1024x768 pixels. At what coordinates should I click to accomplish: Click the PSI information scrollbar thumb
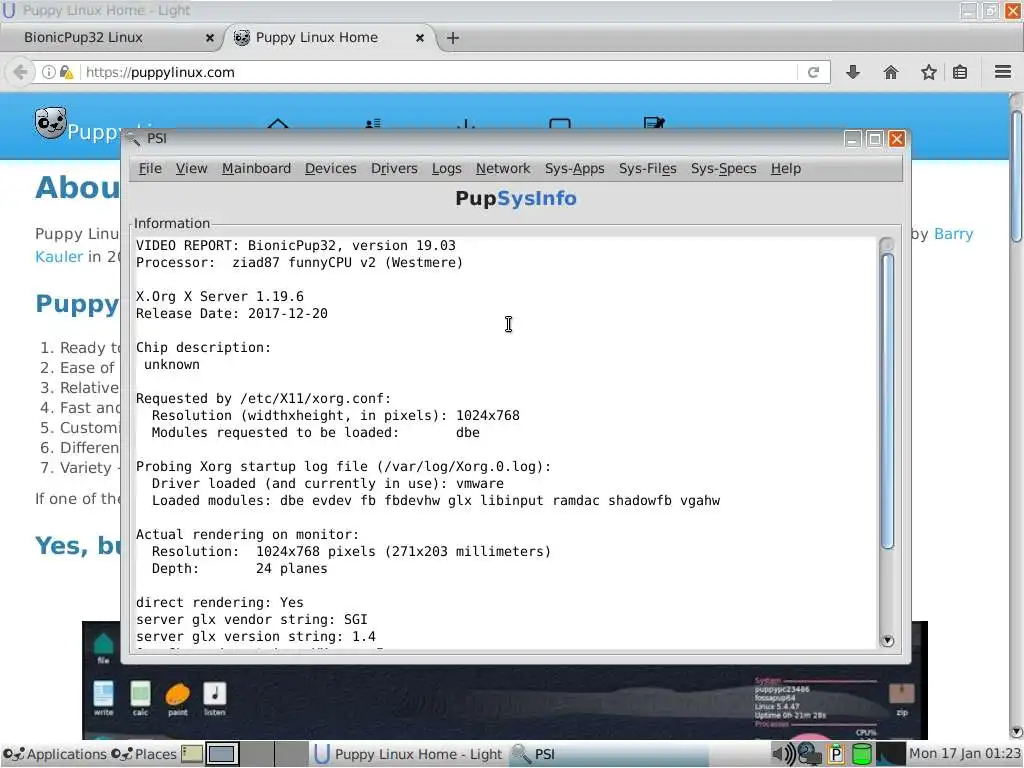pyautogui.click(x=887, y=401)
